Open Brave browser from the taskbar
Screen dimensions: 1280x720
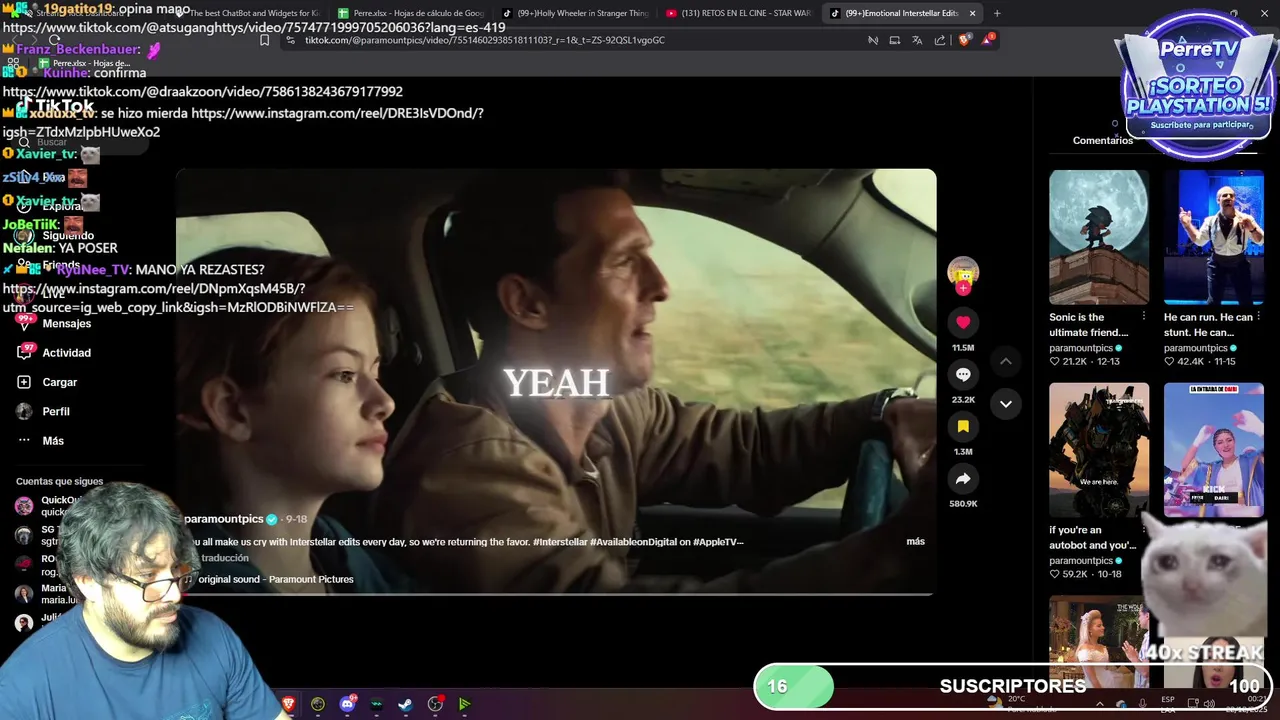288,704
